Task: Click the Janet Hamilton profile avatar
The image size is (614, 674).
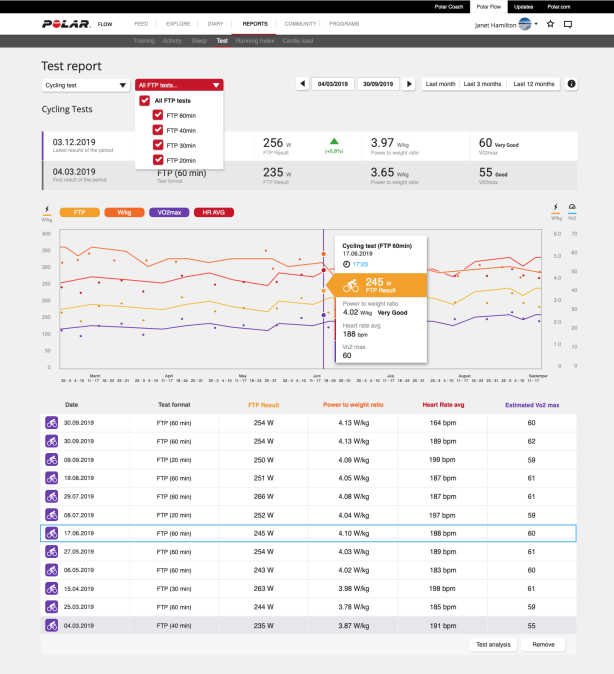Action: (x=525, y=23)
